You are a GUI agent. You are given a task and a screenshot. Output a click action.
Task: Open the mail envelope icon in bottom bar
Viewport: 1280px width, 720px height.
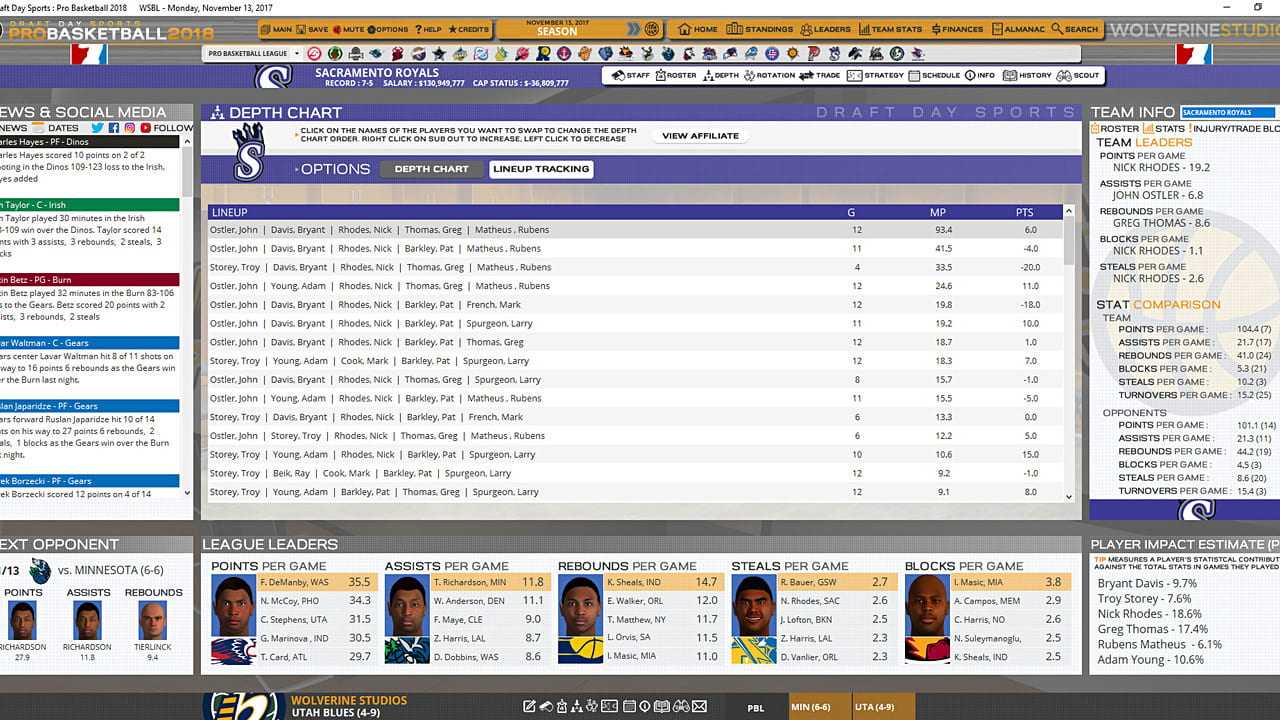(700, 707)
